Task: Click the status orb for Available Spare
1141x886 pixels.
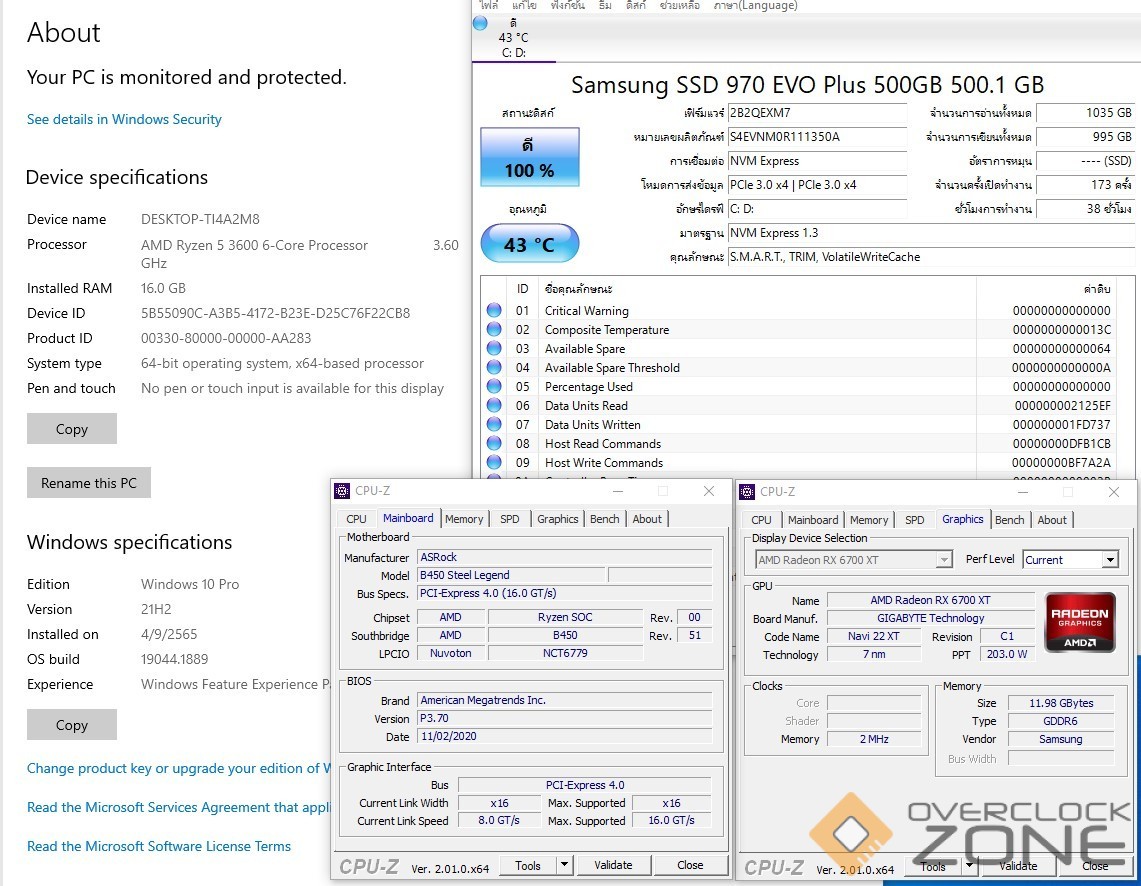Action: pyautogui.click(x=494, y=349)
